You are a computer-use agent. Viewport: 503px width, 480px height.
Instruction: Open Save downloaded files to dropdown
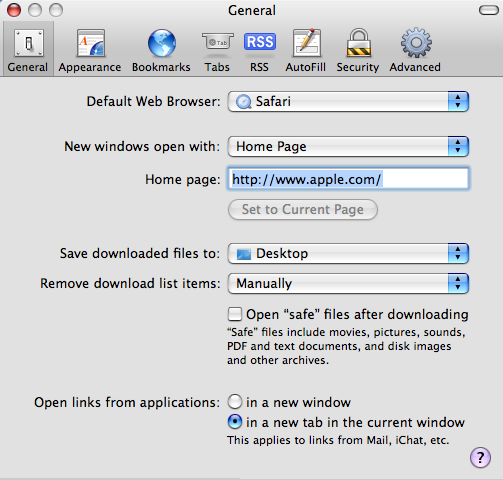coord(348,254)
